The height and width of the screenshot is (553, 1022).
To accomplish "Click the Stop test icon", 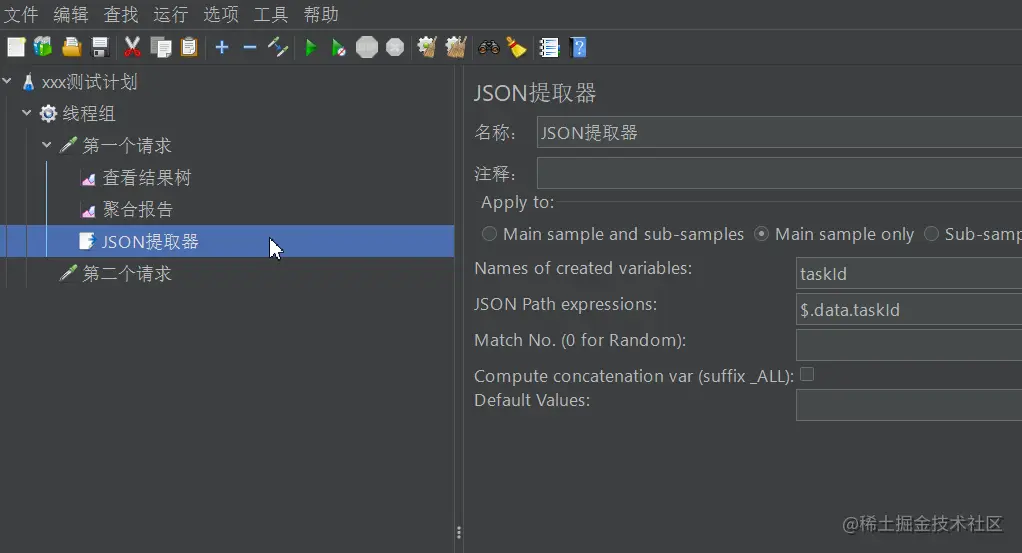I will click(x=367, y=47).
